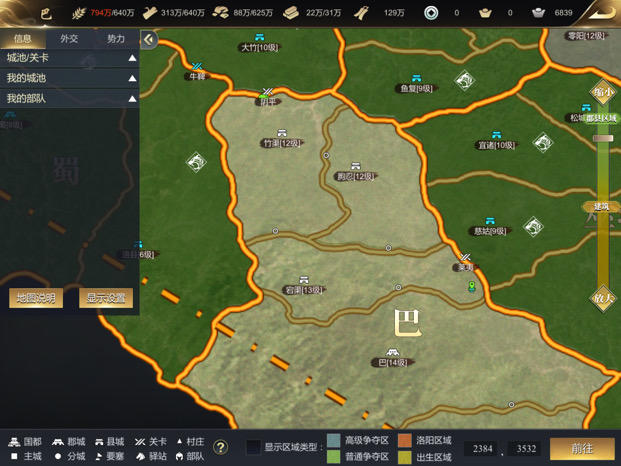Screen dimensions: 621x466
Task: Click the green location pin marker
Action: [x=471, y=286]
